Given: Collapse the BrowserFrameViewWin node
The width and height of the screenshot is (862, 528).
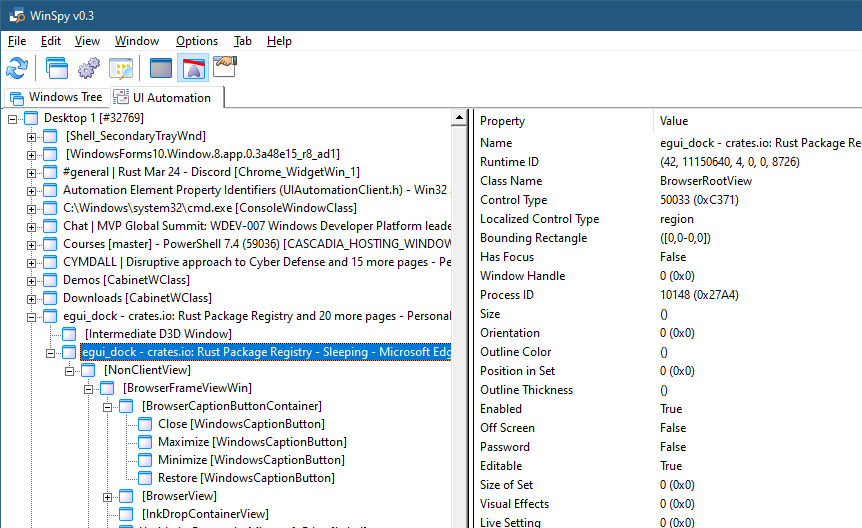Looking at the screenshot, I should point(89,389).
